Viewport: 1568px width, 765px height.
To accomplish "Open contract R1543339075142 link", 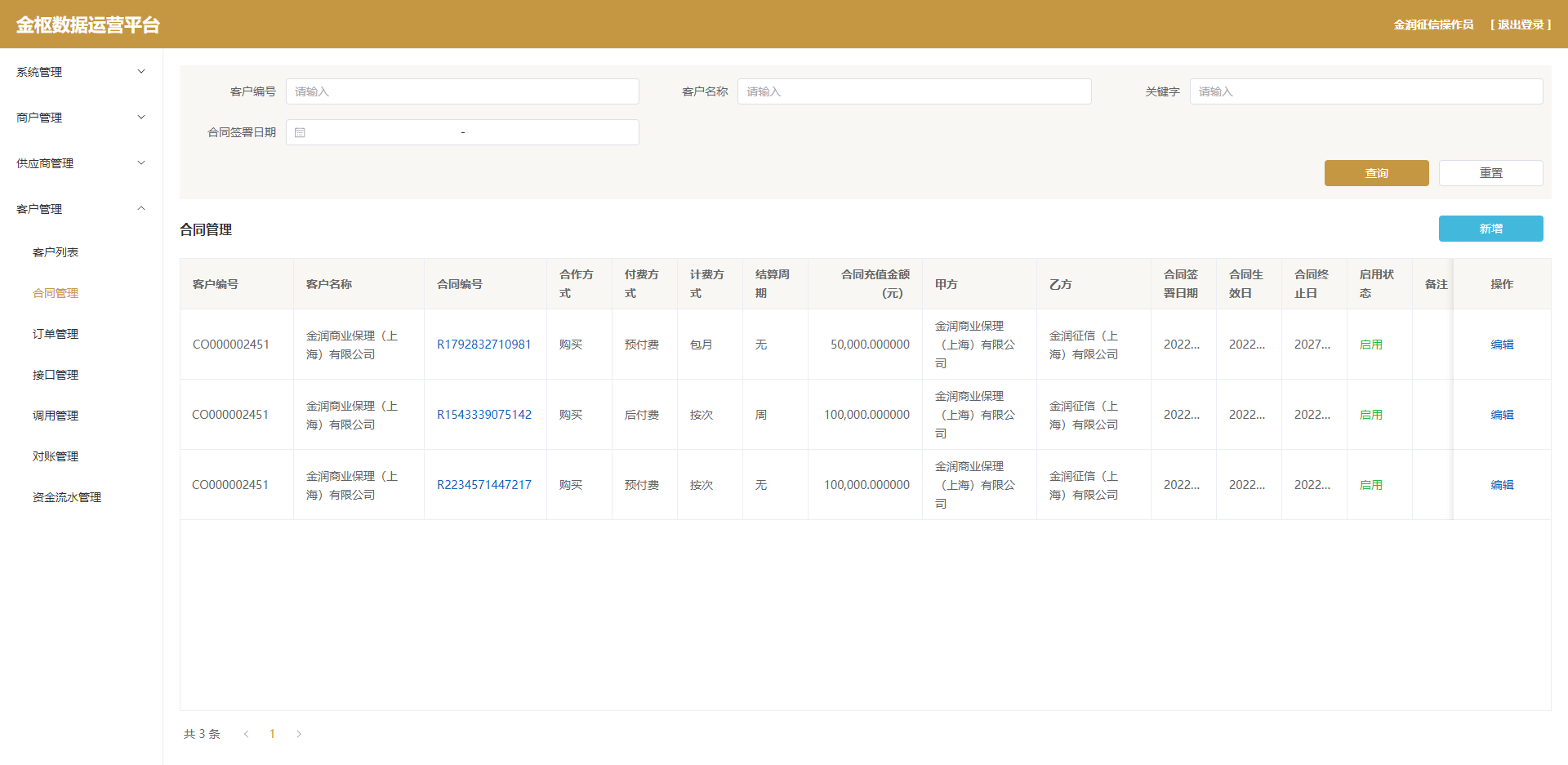I will click(x=483, y=415).
